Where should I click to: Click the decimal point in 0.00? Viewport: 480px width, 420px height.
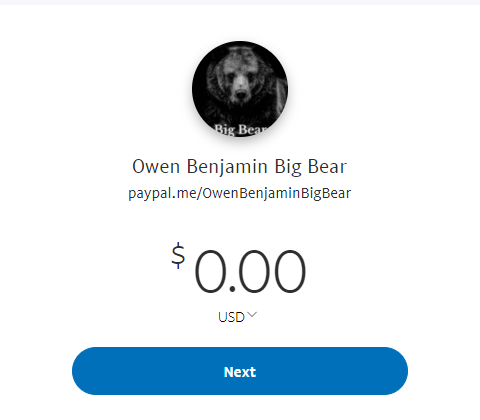pyautogui.click(x=232, y=289)
